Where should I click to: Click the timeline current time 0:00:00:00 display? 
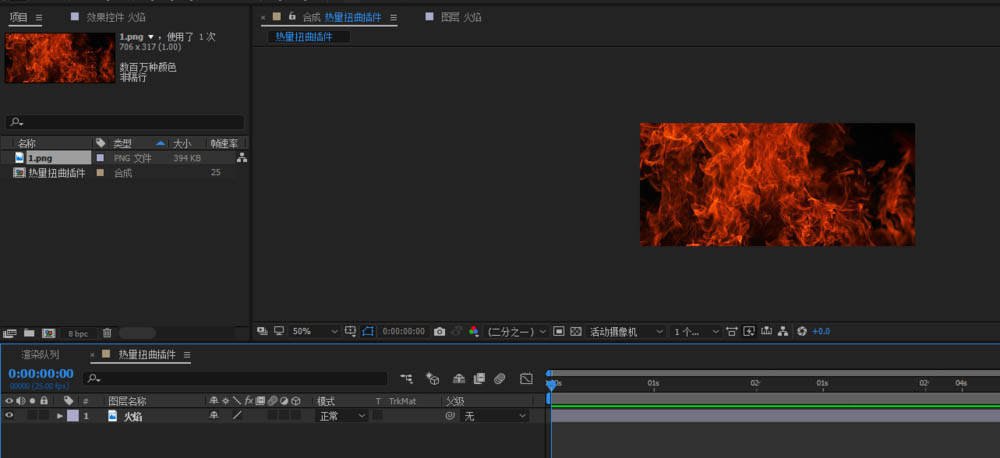pyautogui.click(x=41, y=374)
